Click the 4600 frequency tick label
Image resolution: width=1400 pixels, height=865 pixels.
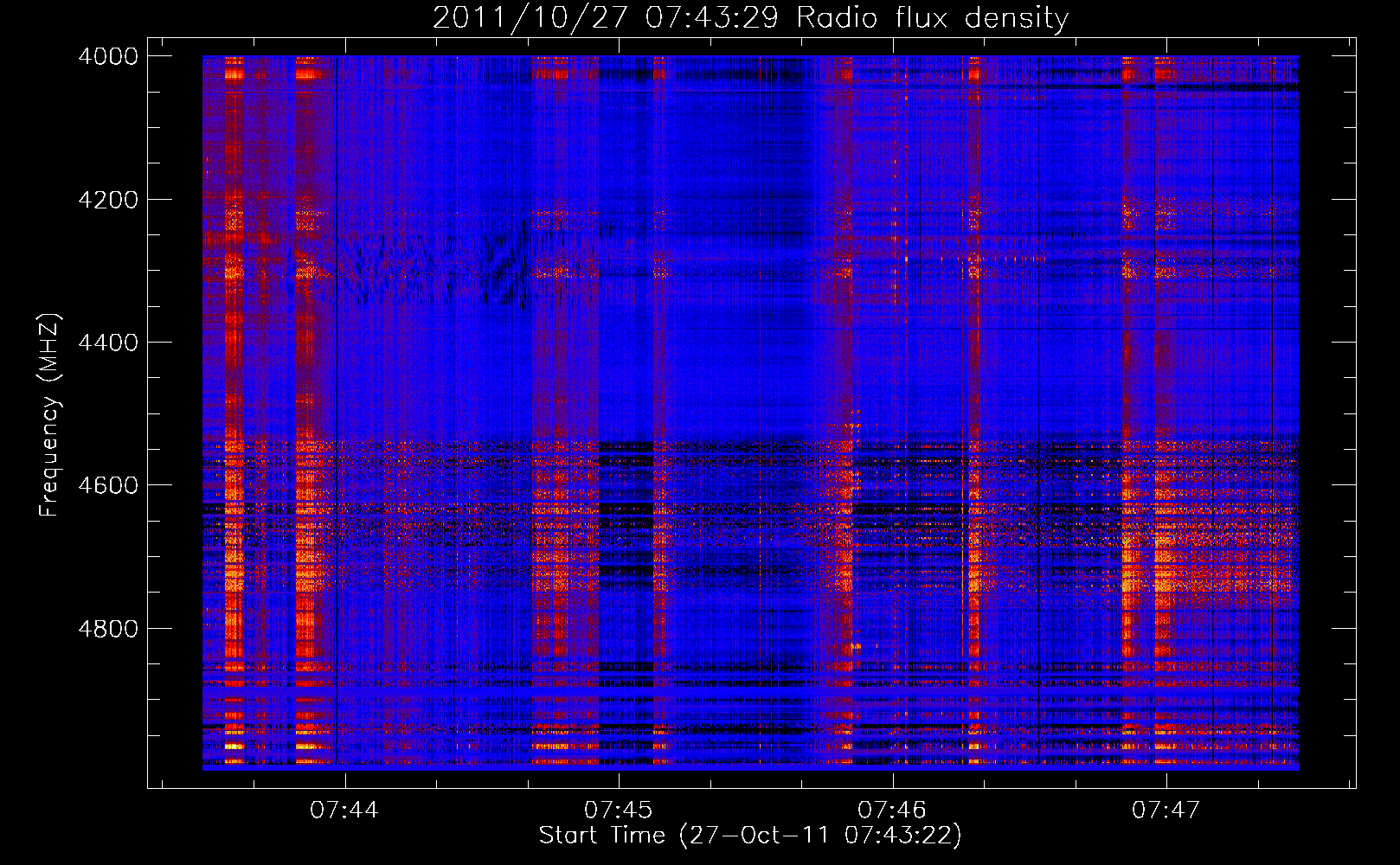108,485
